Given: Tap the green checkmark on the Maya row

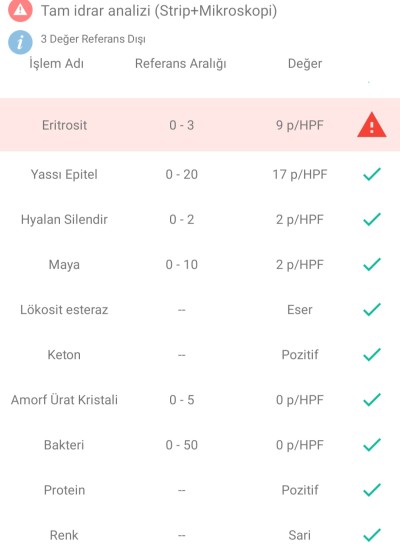Looking at the screenshot, I should [x=372, y=265].
